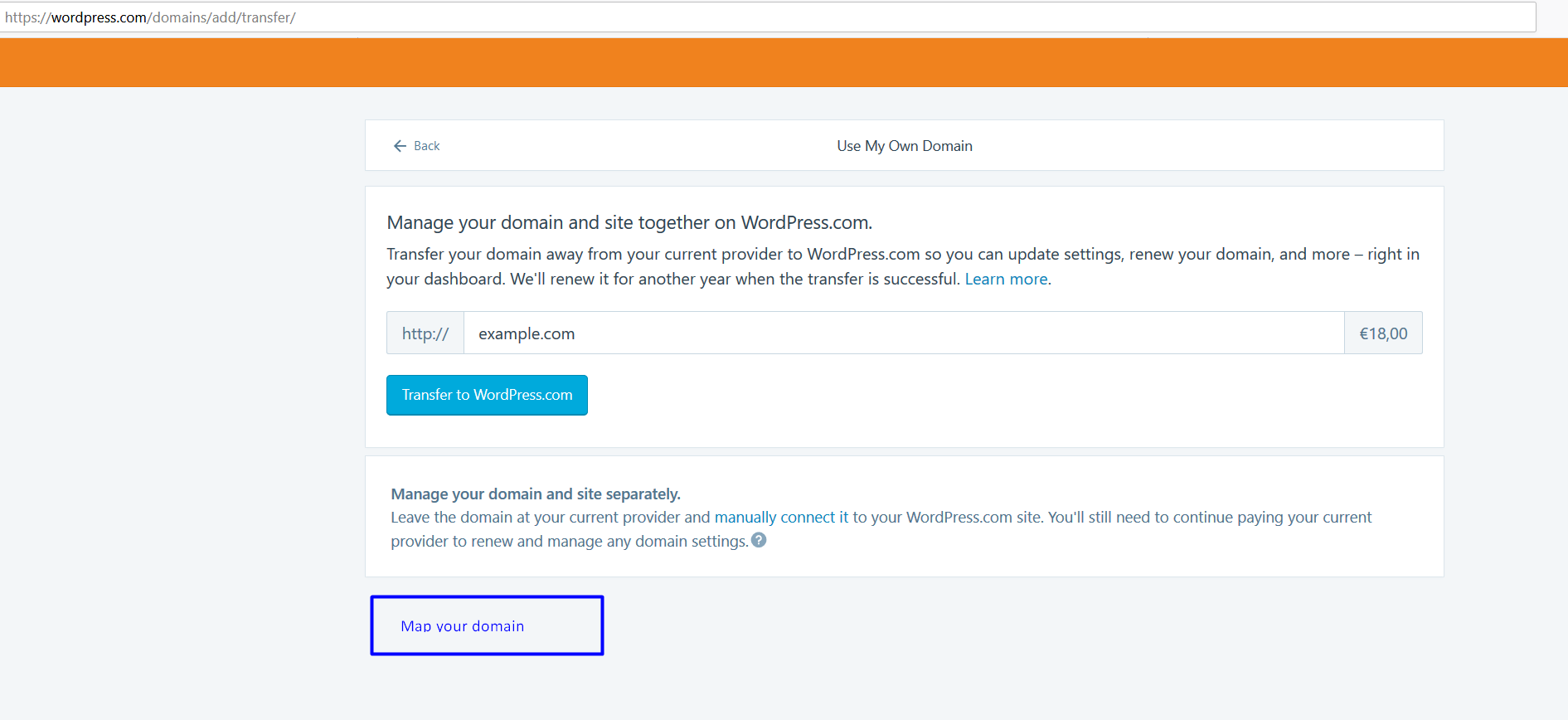The height and width of the screenshot is (720, 1568).
Task: Click the Map your domain link
Action: pos(463,626)
